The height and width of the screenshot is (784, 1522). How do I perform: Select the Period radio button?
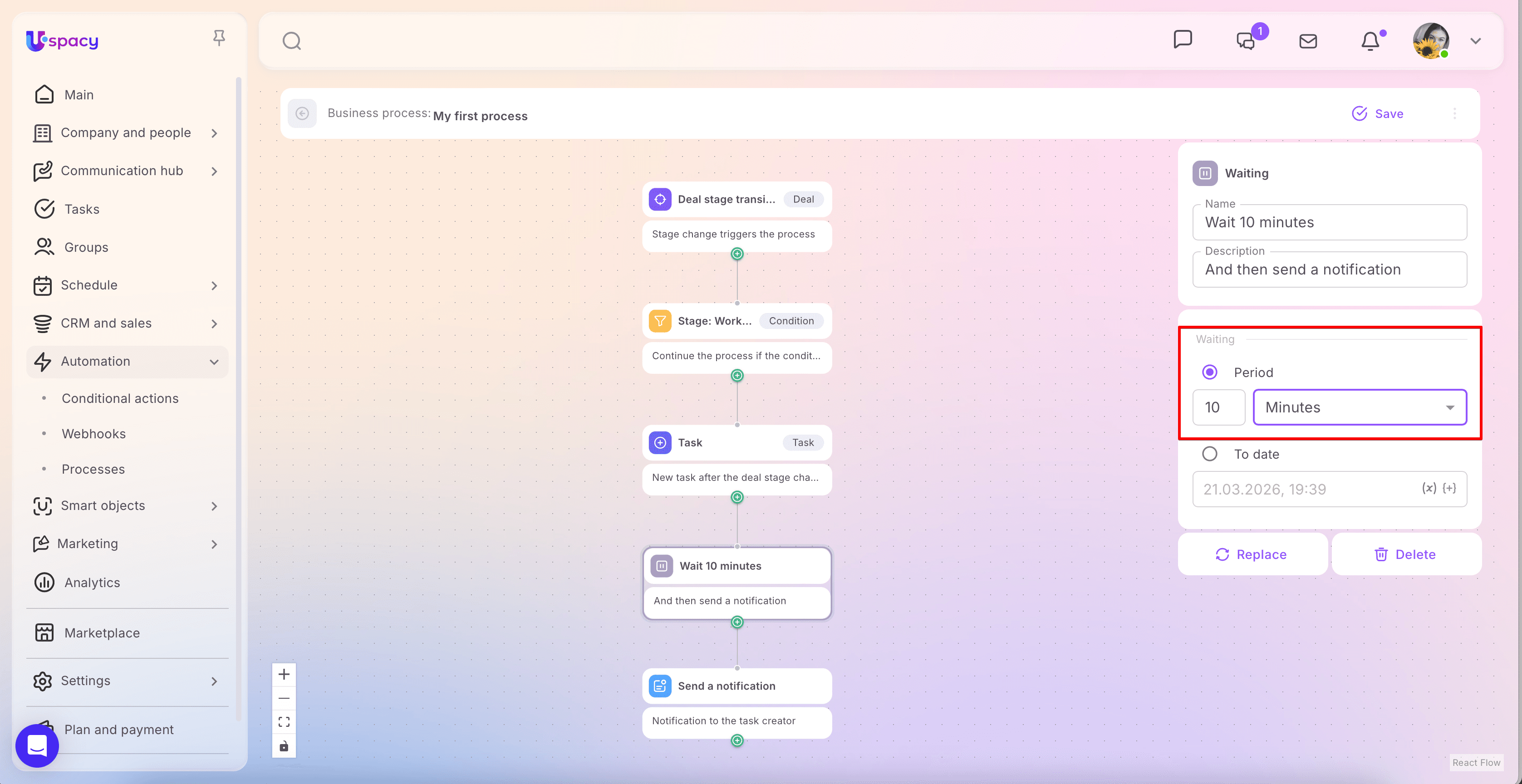tap(1209, 372)
